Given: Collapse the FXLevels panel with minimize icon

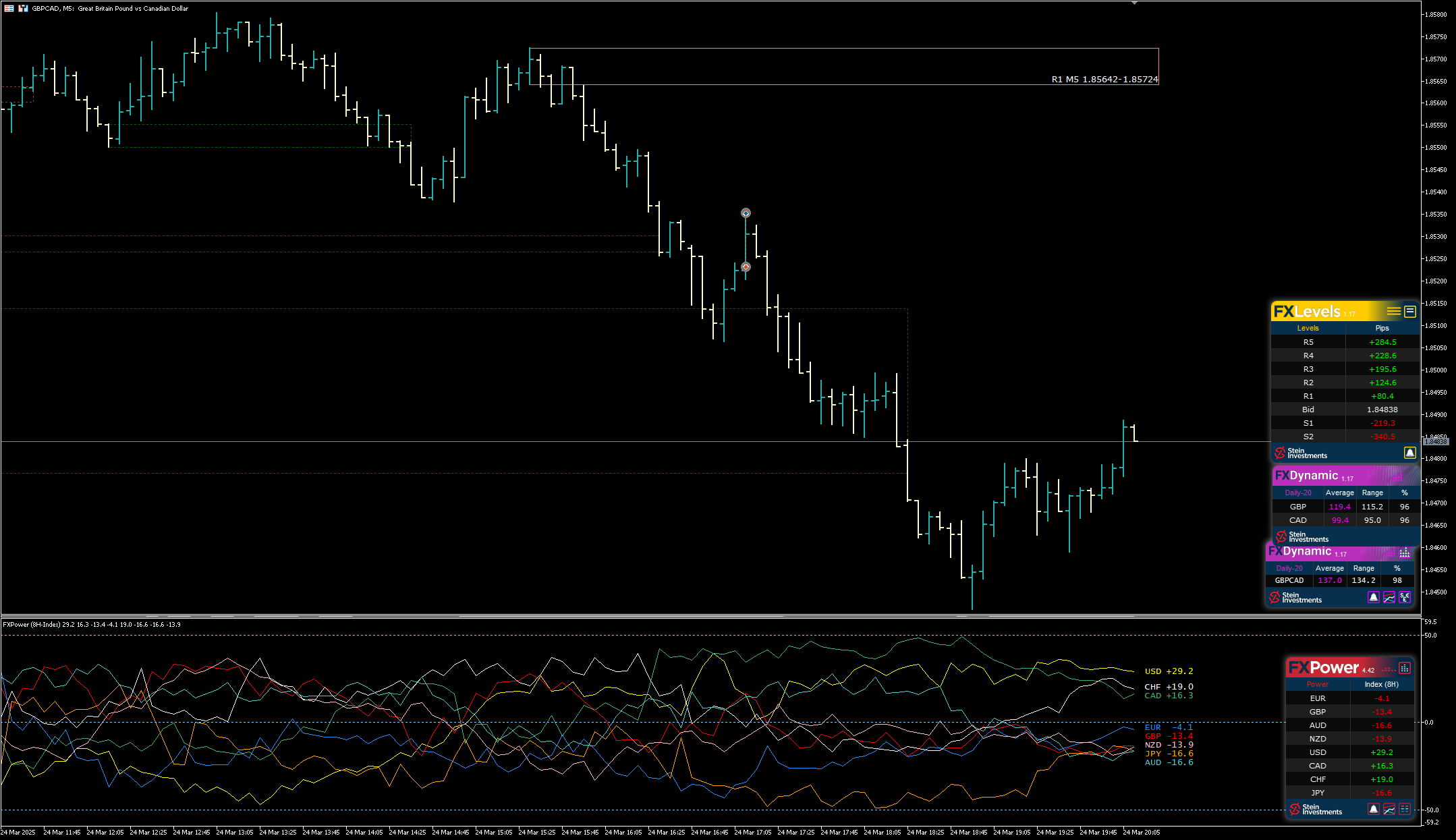Looking at the screenshot, I should 1410,311.
